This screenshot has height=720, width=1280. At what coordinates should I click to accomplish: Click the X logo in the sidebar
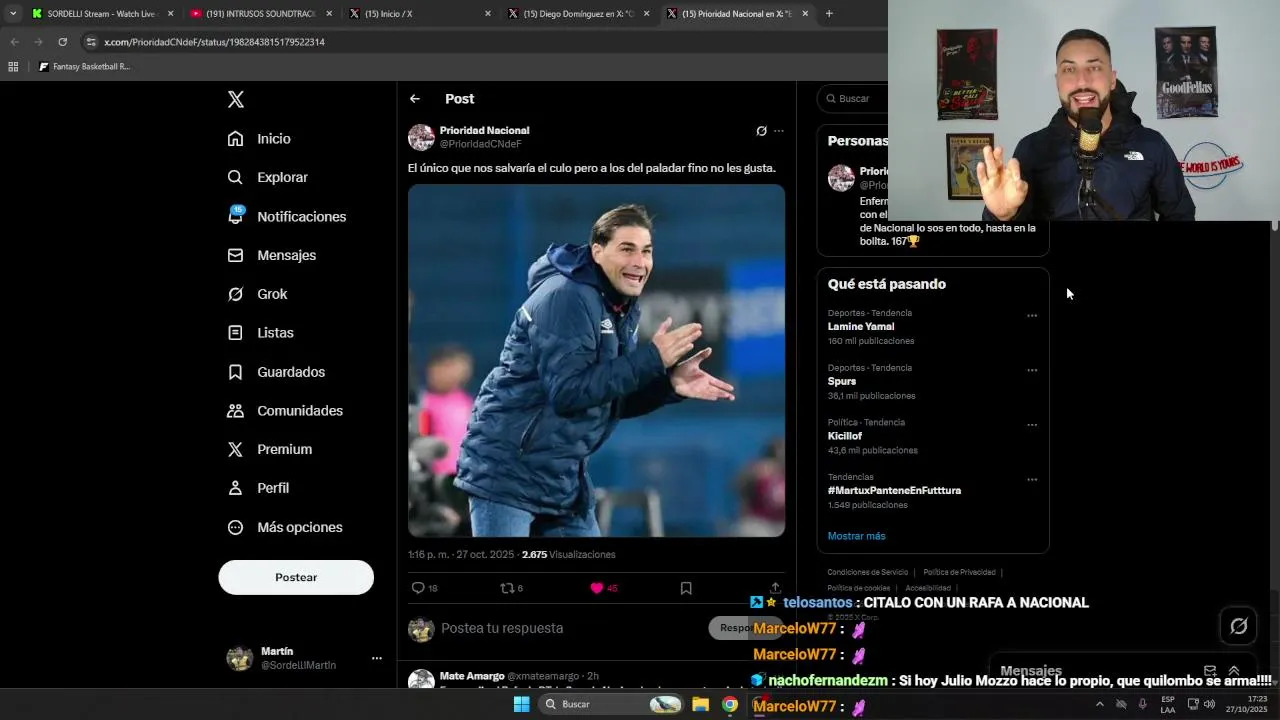236,99
